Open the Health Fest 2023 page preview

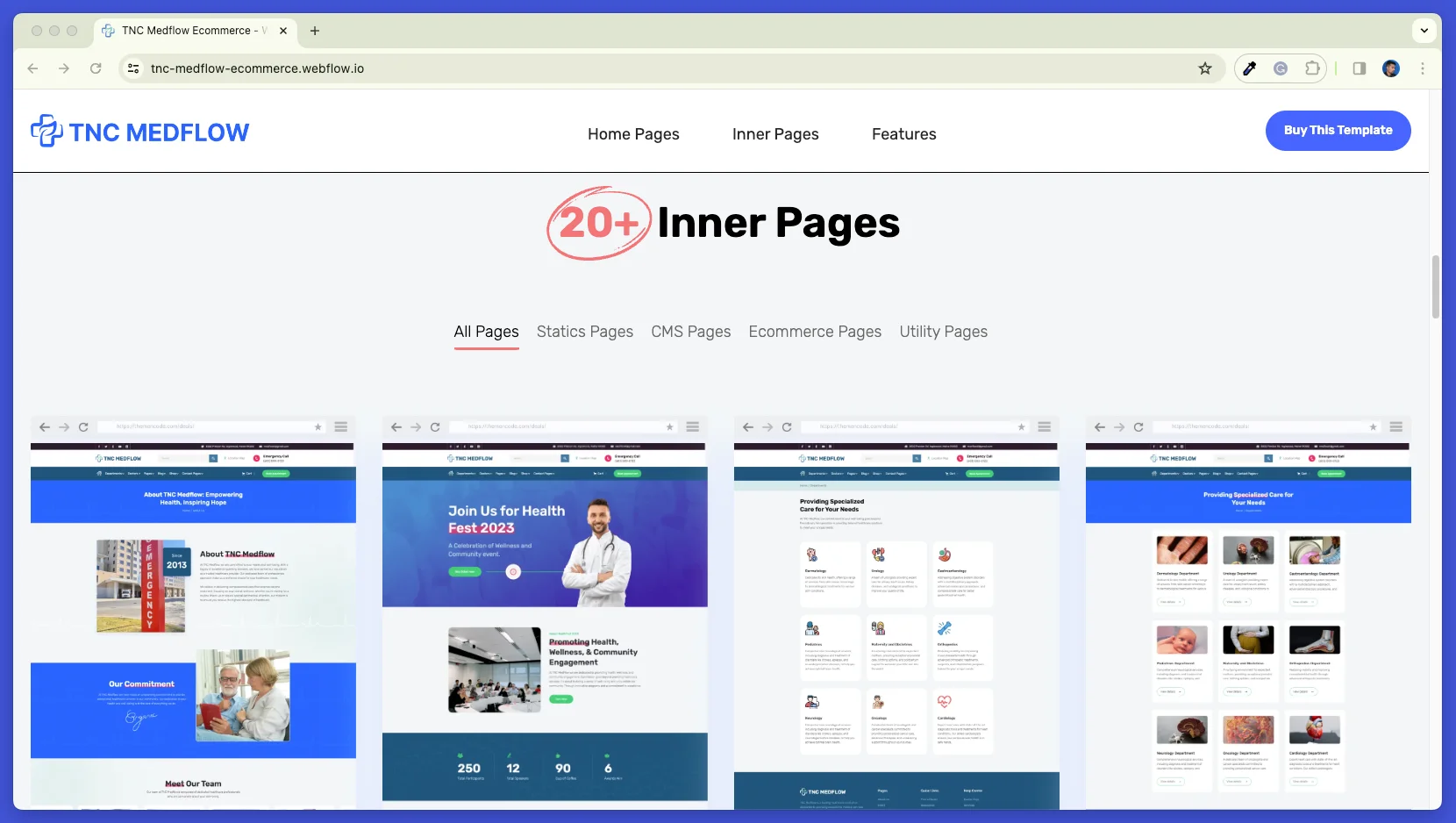coord(545,612)
